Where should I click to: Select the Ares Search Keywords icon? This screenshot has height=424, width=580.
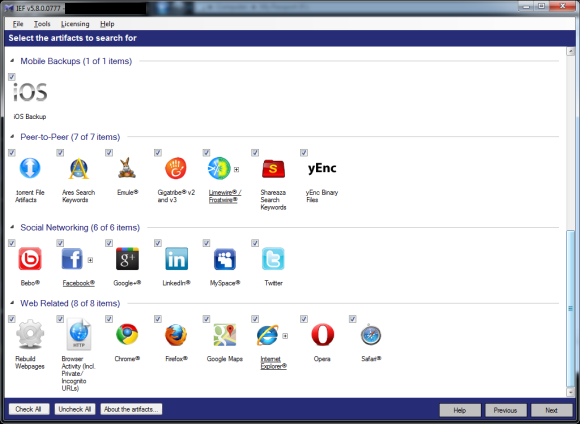point(79,168)
